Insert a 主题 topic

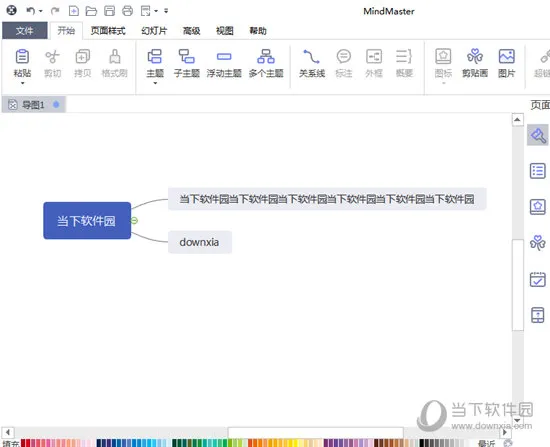tap(155, 63)
